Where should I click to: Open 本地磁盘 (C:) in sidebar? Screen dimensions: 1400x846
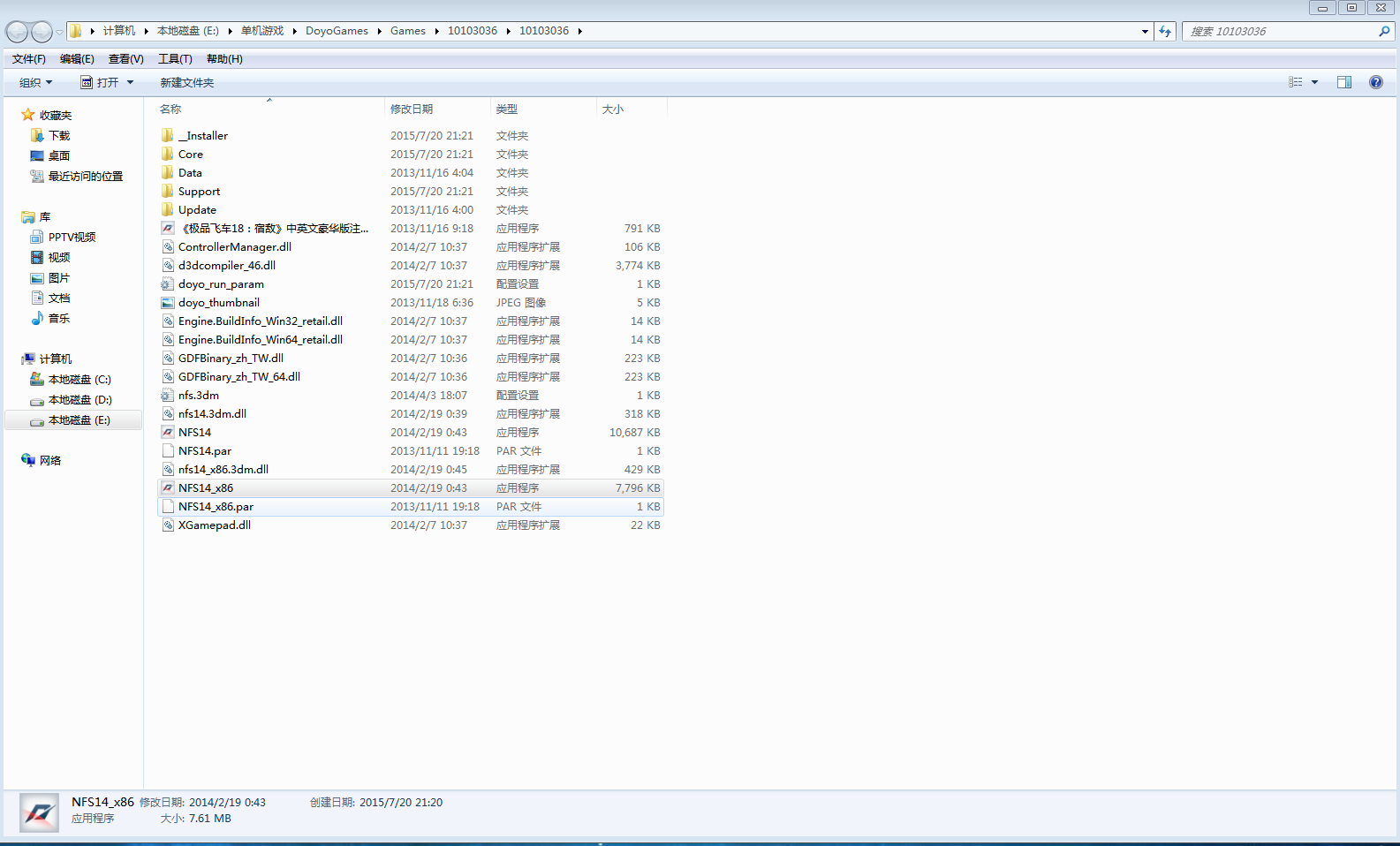79,379
